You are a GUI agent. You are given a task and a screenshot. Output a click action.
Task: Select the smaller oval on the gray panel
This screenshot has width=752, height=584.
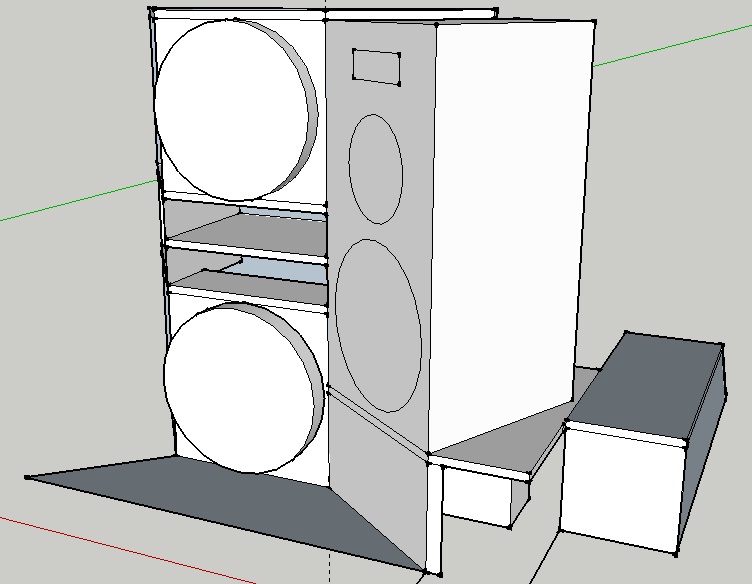pos(376,169)
